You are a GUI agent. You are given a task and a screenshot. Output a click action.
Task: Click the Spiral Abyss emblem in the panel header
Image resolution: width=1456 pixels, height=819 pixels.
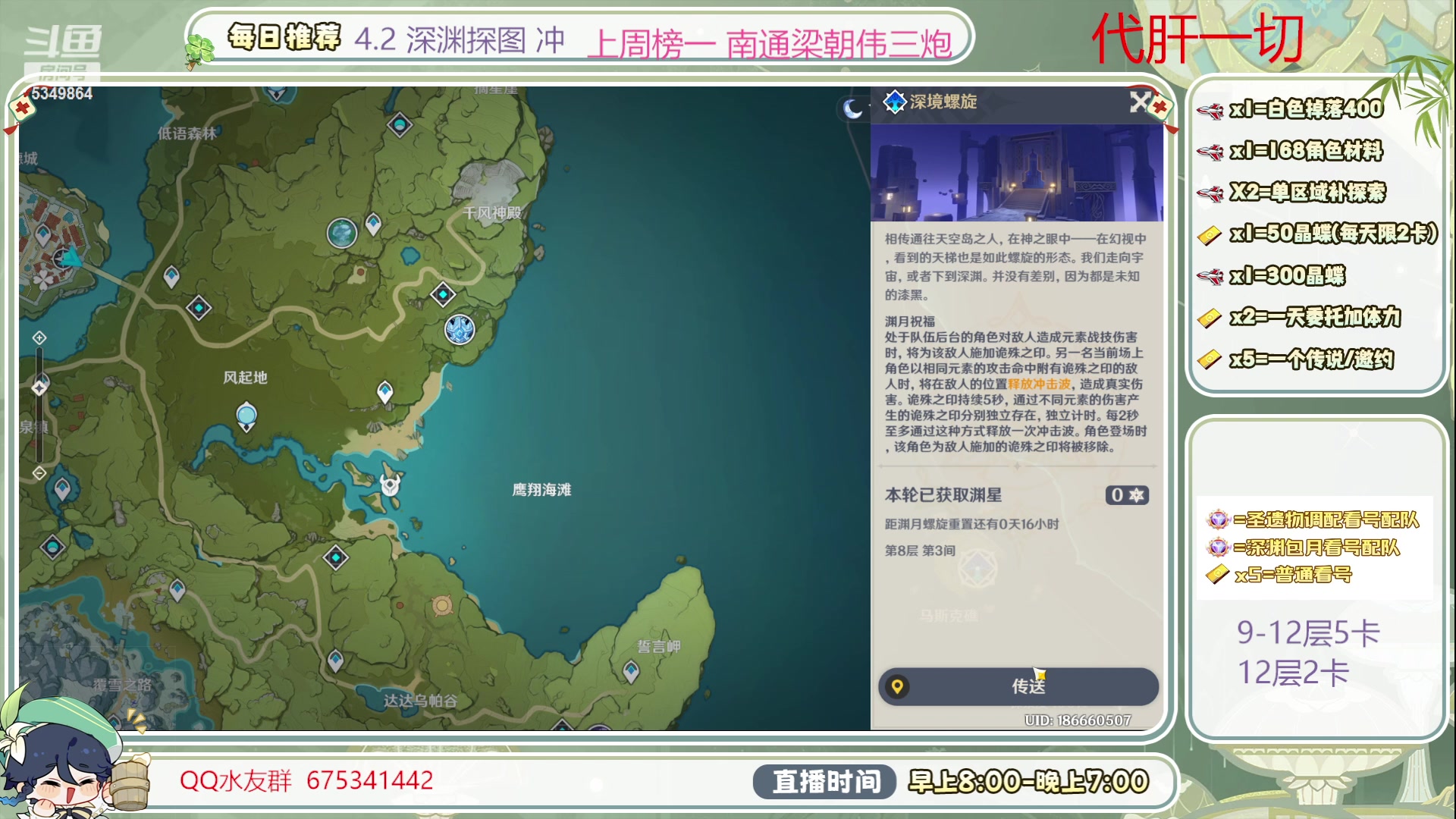pos(895,101)
